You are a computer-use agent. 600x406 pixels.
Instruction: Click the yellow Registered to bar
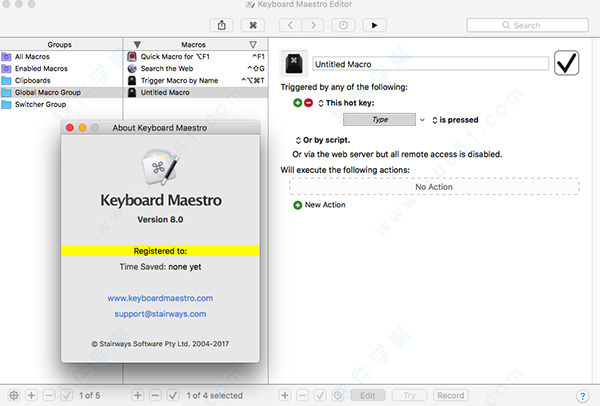click(x=160, y=251)
